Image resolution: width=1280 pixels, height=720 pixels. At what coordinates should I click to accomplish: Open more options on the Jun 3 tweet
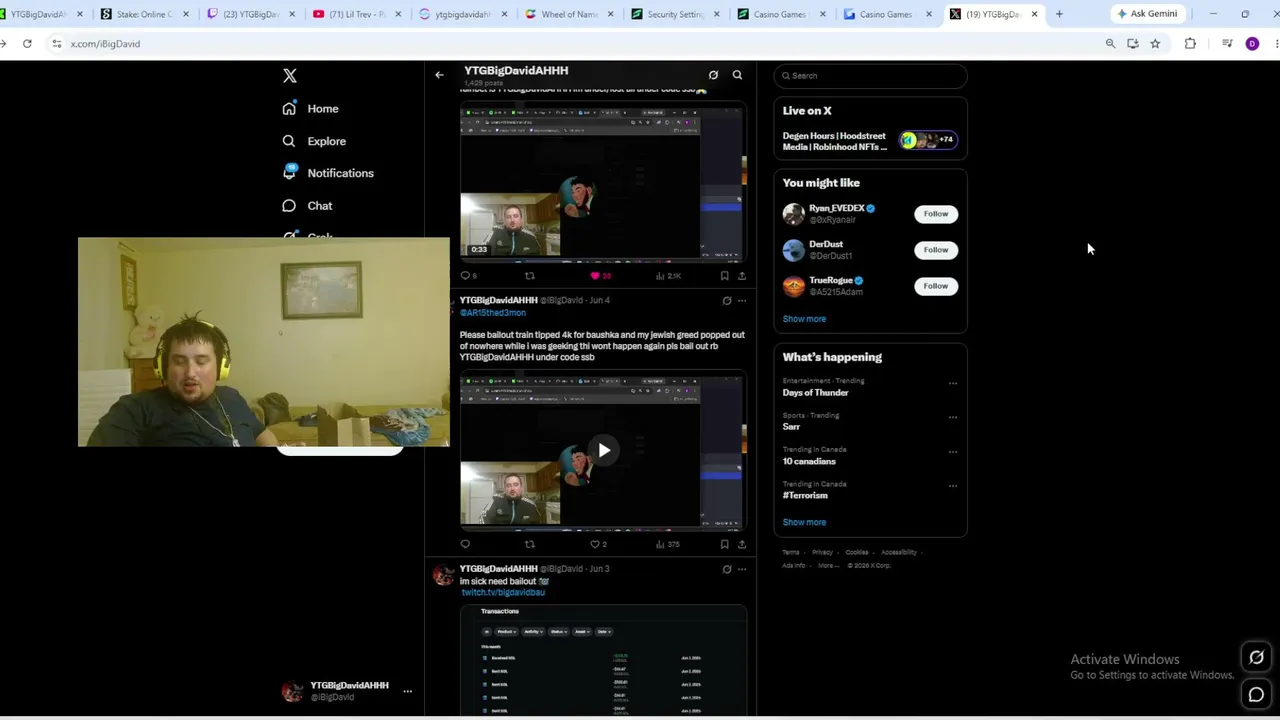(742, 569)
